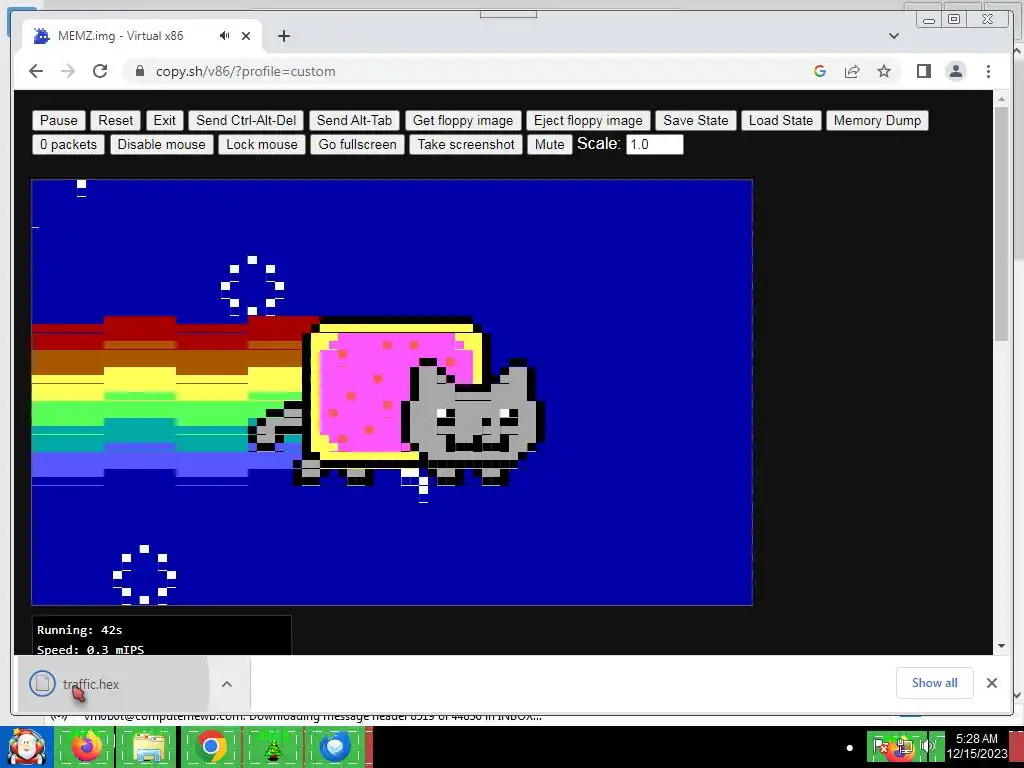The image size is (1024, 768).
Task: Click the browser forward arrow
Action: pyautogui.click(x=68, y=71)
